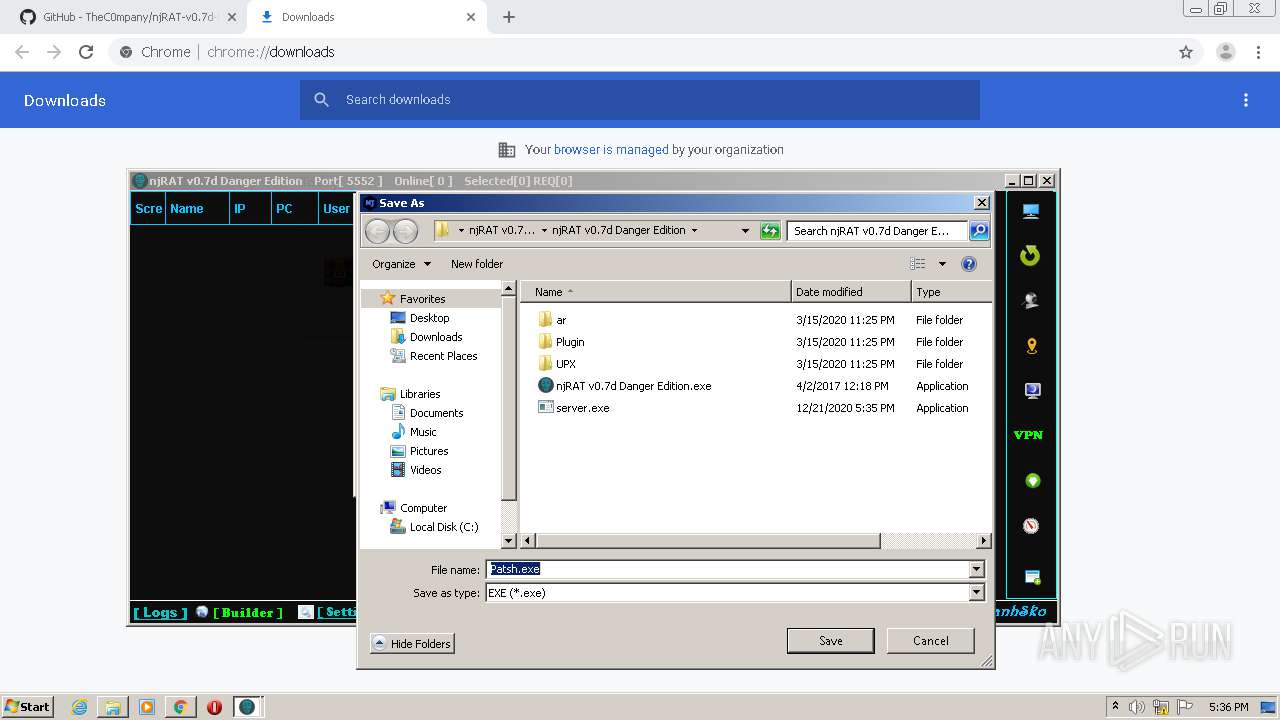Select njRAT v0.7d Danger Edition breadcrumb
The image size is (1280, 720).
pyautogui.click(x=618, y=230)
